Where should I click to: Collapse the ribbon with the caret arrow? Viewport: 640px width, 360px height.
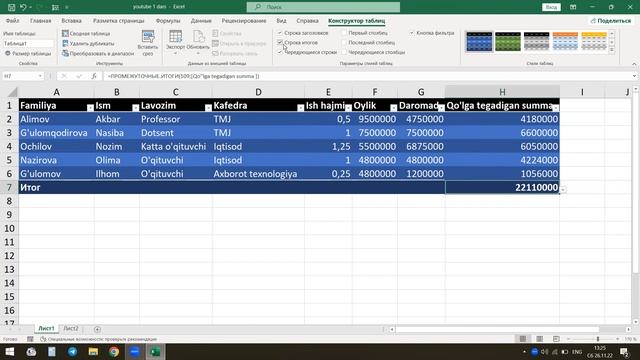(x=634, y=64)
